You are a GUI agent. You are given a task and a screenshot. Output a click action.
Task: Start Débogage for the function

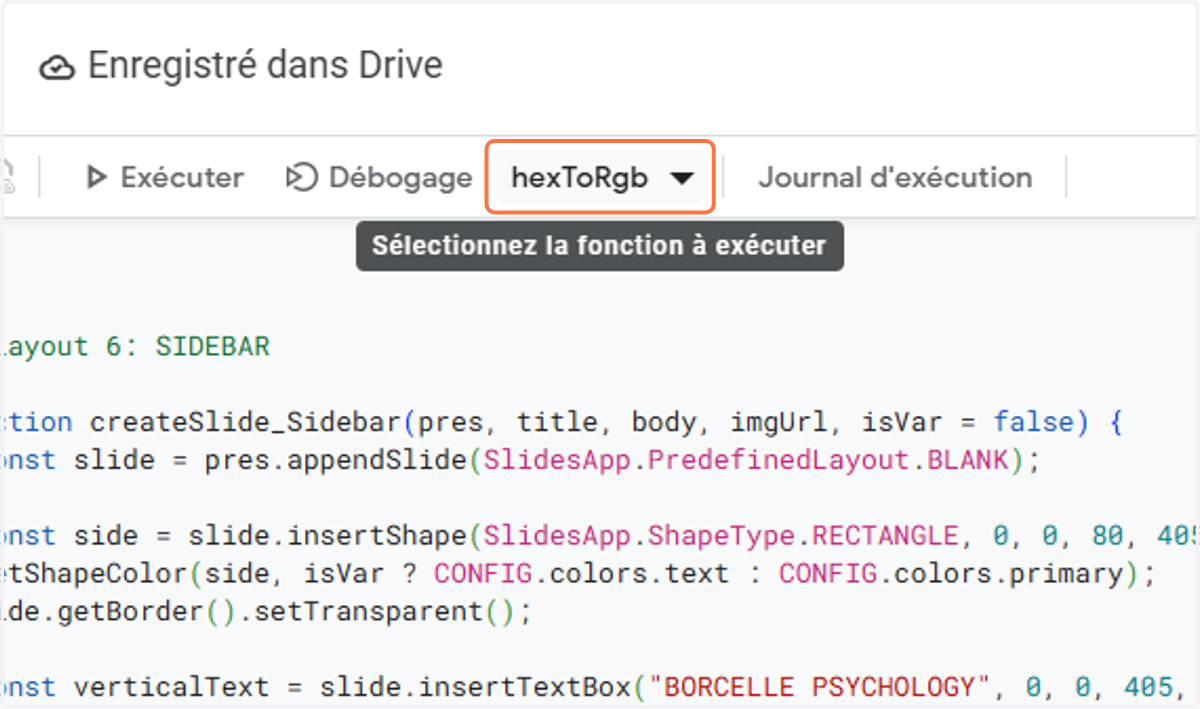(379, 178)
